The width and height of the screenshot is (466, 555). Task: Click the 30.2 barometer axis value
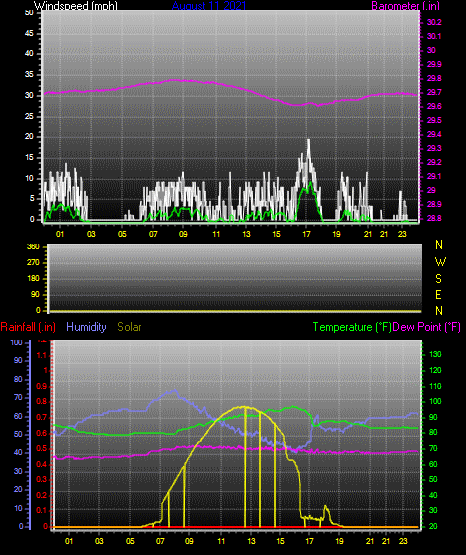[x=434, y=22]
